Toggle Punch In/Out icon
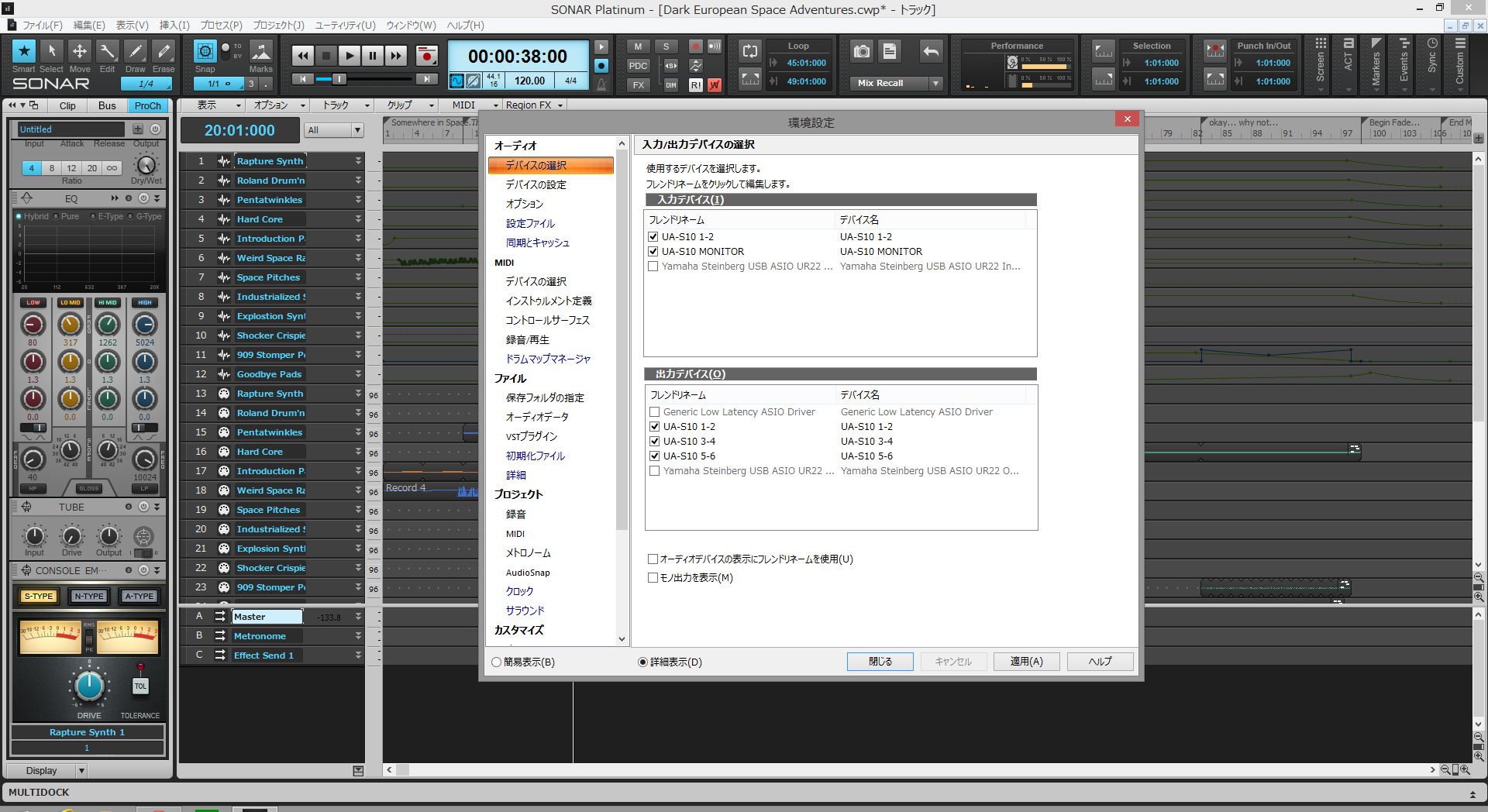 click(1215, 52)
